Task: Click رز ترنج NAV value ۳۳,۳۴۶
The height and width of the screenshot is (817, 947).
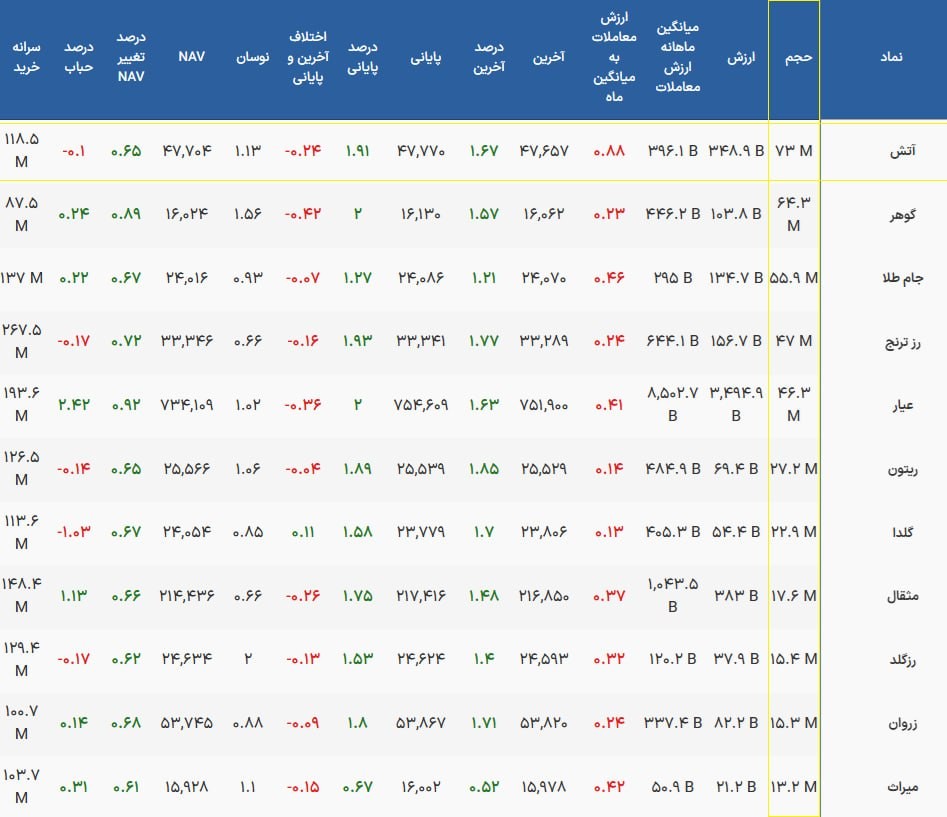Action: [187, 341]
